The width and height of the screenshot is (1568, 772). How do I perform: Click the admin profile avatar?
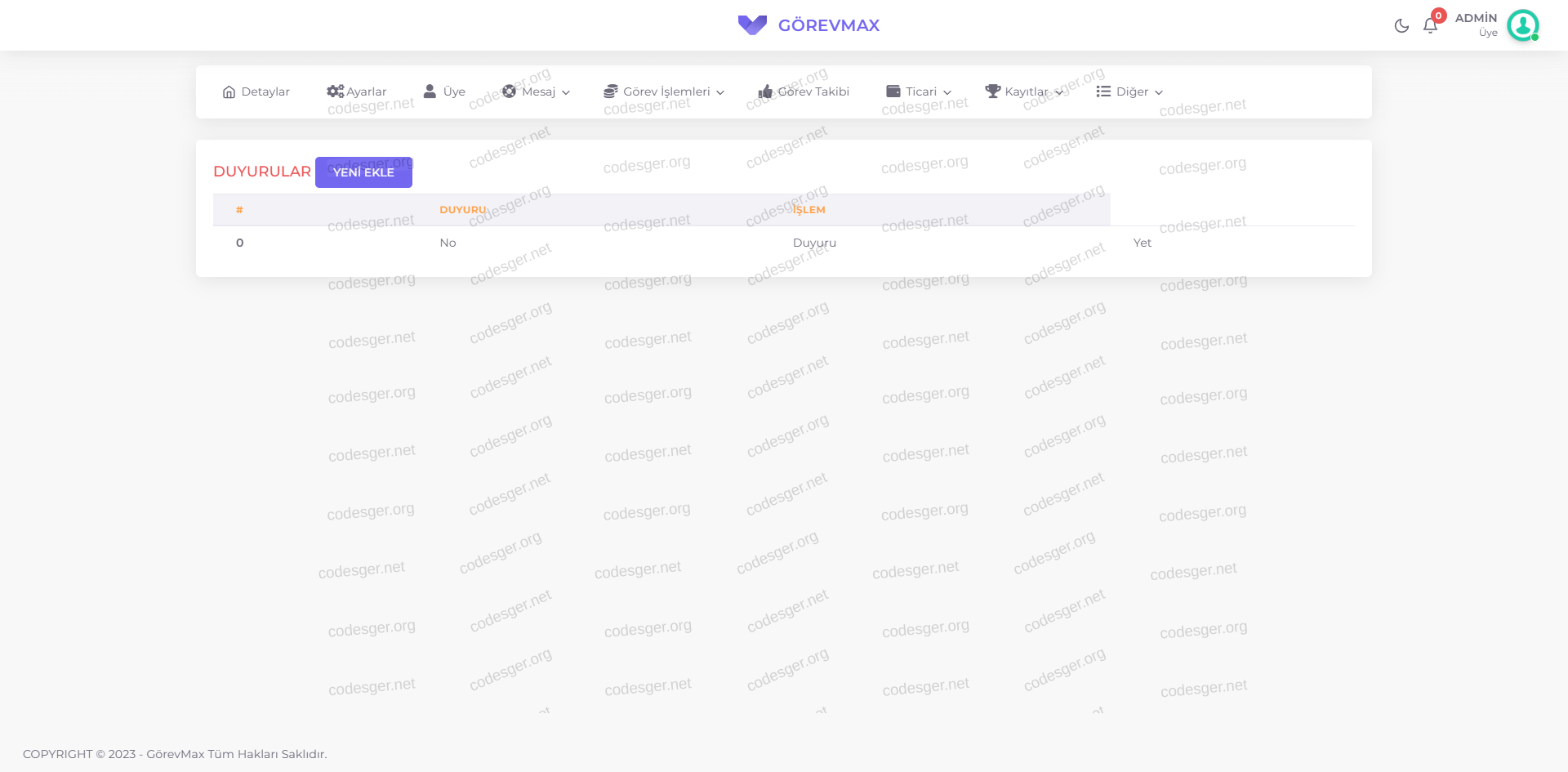(x=1522, y=25)
